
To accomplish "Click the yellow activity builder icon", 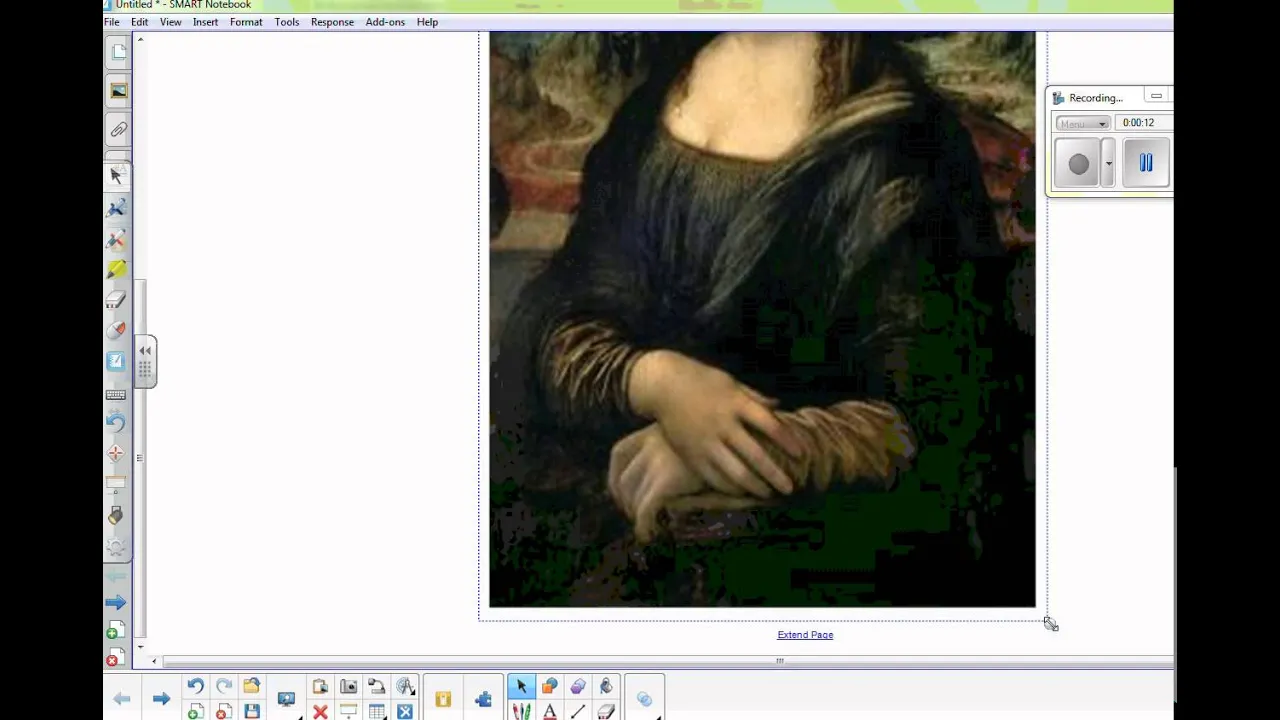I will coord(443,699).
